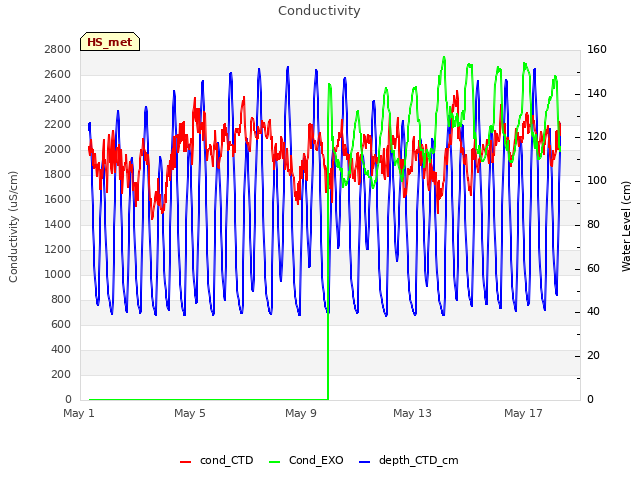
Task: Click the May 17 x-axis label
Action: tap(523, 413)
